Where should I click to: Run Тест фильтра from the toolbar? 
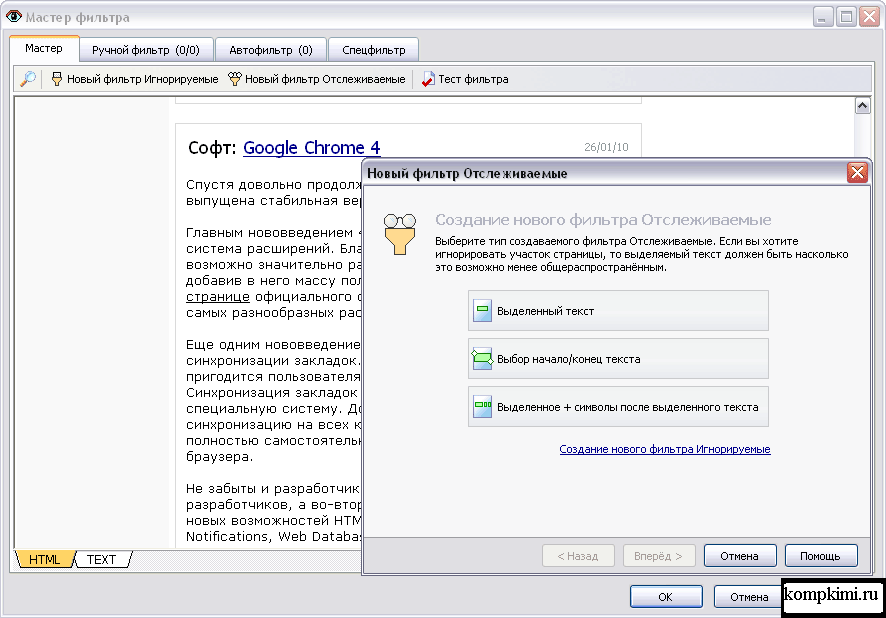click(x=464, y=79)
